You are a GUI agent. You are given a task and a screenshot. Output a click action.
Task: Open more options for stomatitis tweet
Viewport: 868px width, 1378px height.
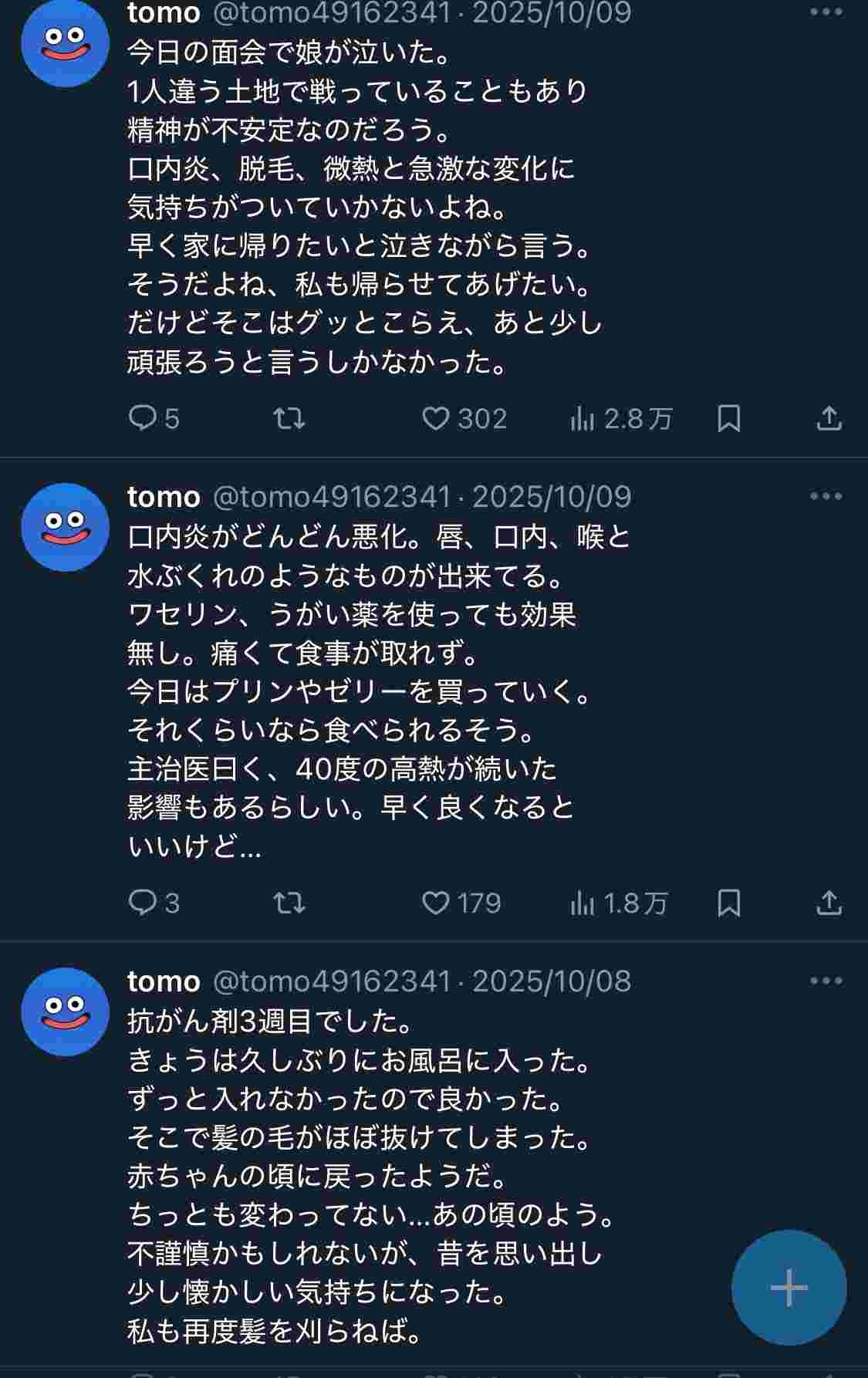(826, 496)
